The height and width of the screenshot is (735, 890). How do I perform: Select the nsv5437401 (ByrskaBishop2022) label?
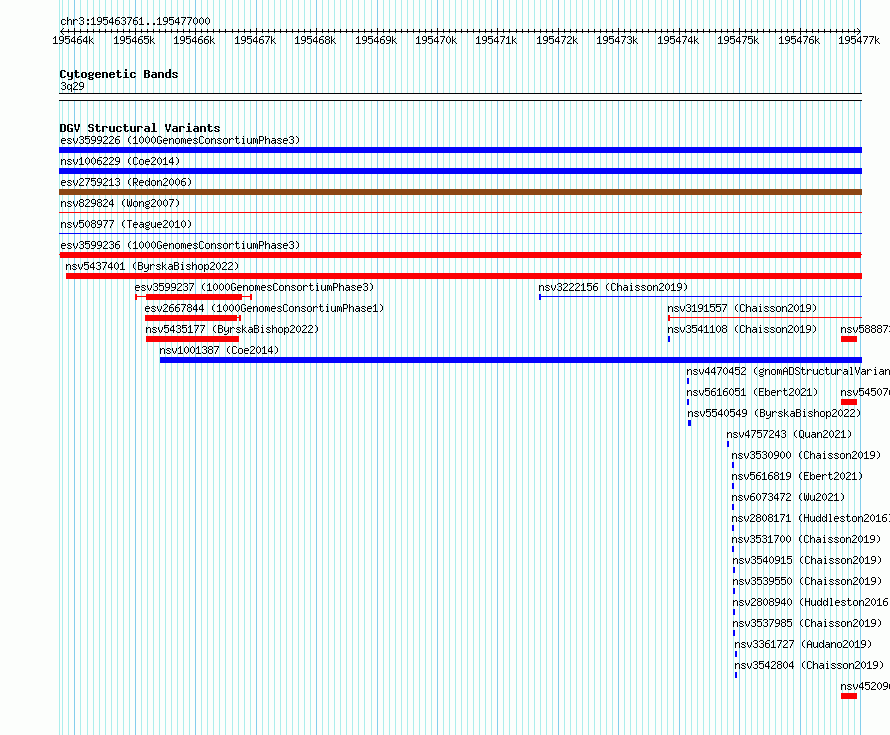click(152, 266)
